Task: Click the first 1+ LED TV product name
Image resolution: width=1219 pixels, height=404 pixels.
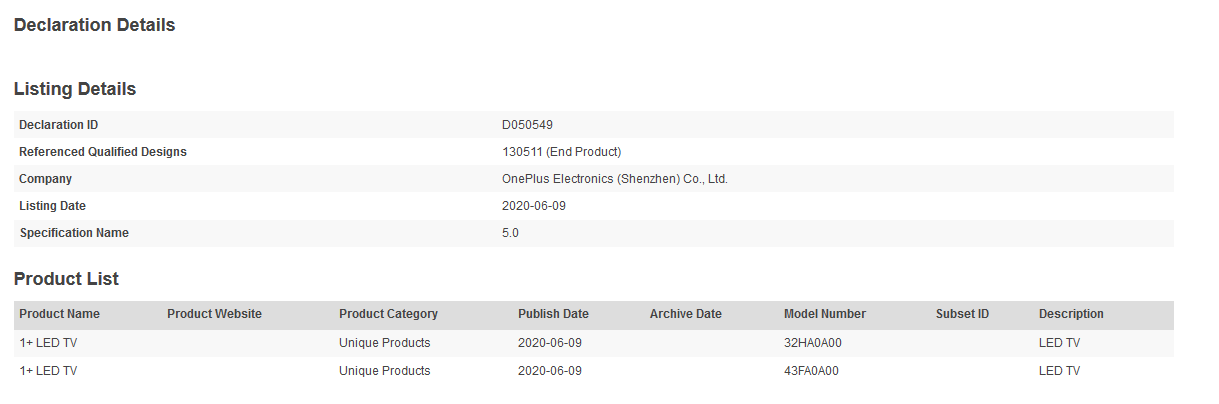Action: point(48,343)
